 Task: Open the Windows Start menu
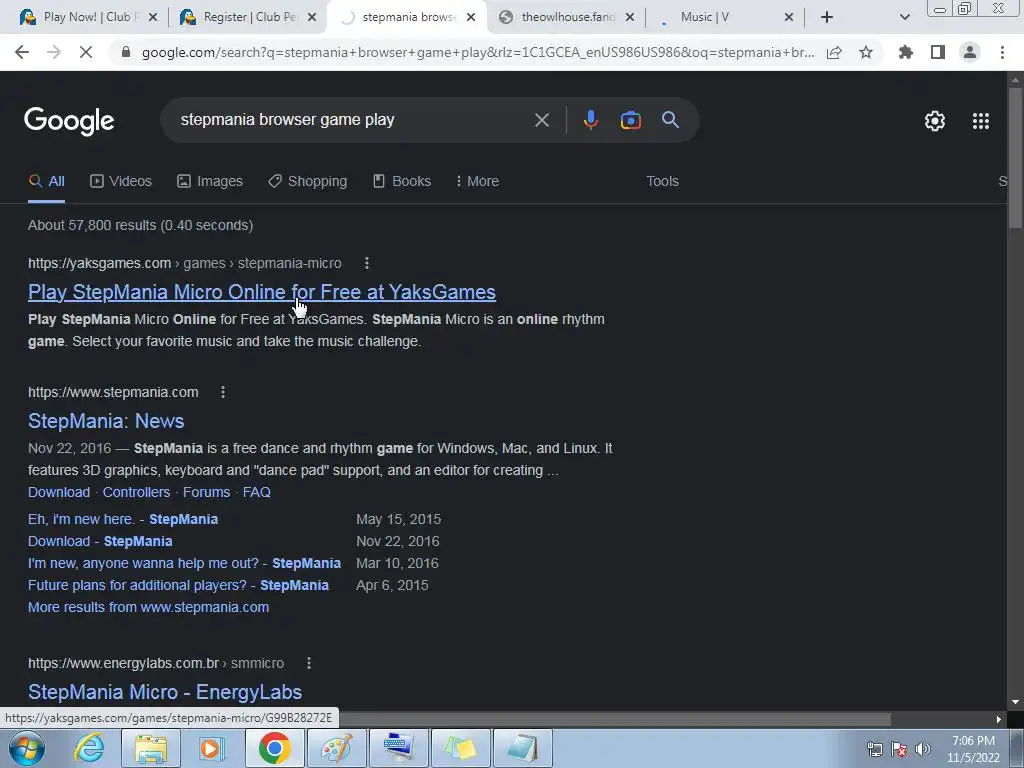(27, 748)
